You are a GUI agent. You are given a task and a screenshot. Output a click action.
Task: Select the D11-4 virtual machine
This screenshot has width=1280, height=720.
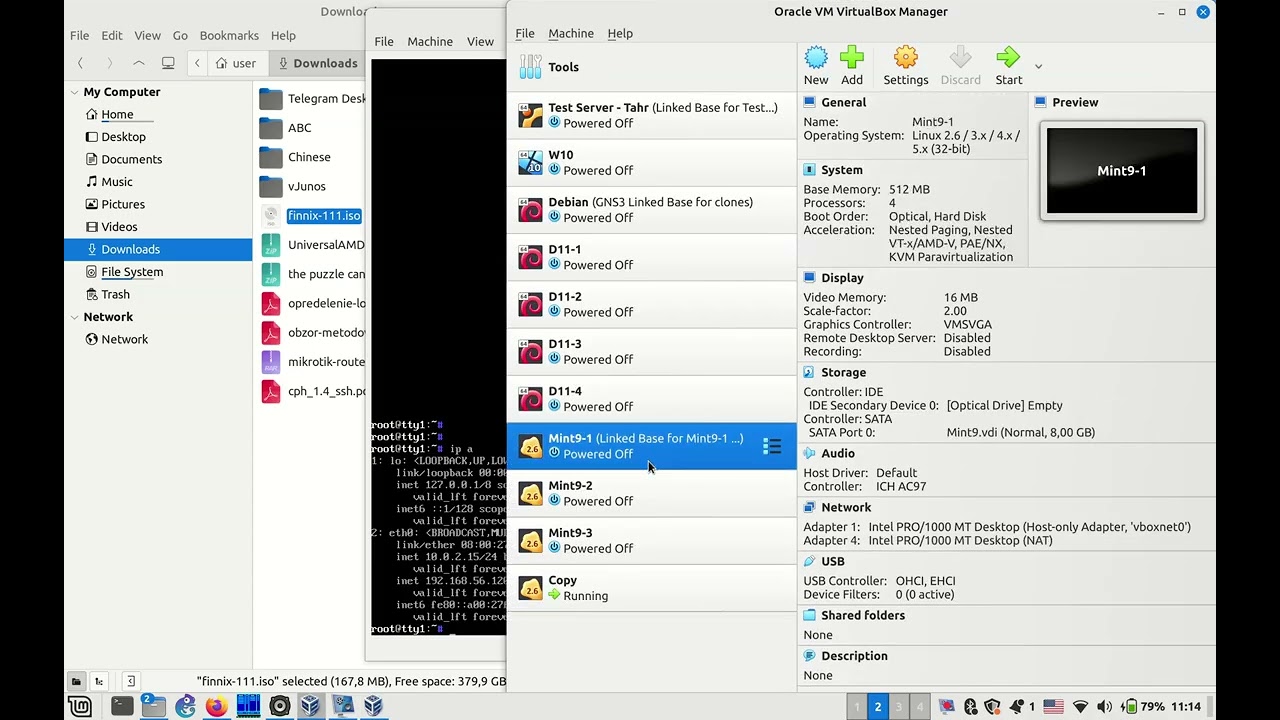click(652, 398)
